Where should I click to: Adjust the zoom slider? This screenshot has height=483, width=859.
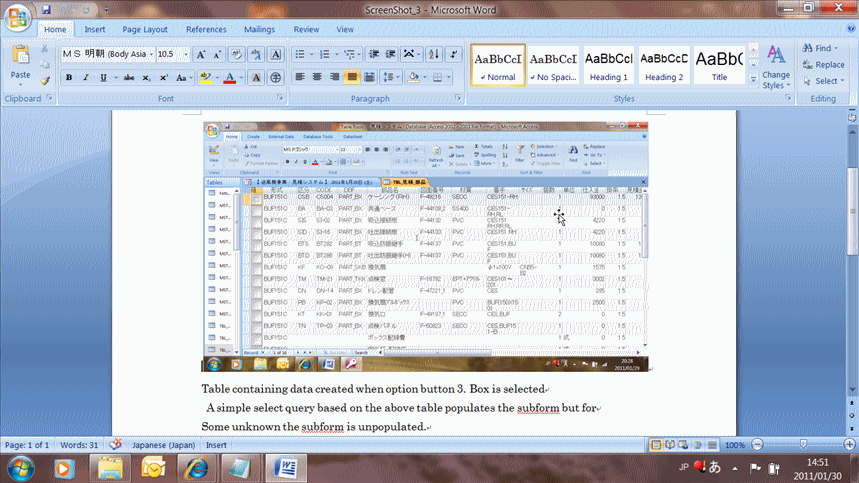pos(804,444)
